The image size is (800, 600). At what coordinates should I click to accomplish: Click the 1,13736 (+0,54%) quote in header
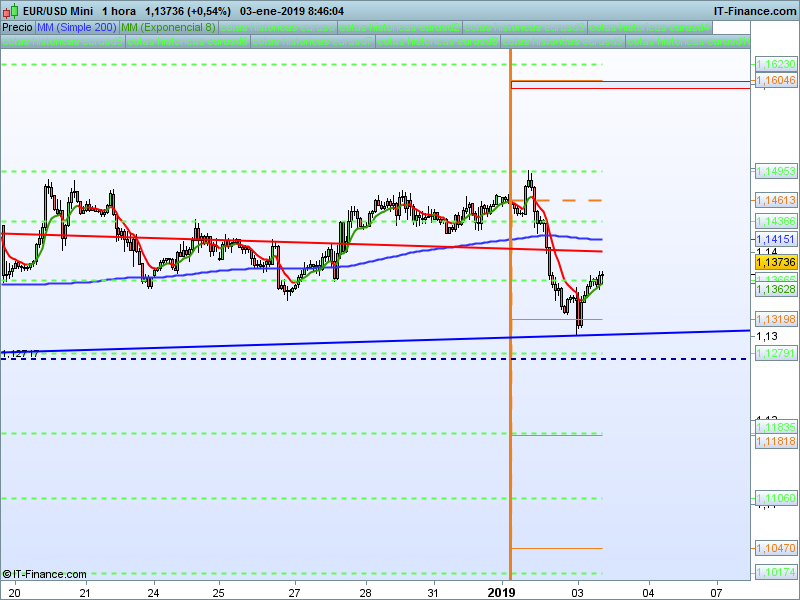pos(188,11)
